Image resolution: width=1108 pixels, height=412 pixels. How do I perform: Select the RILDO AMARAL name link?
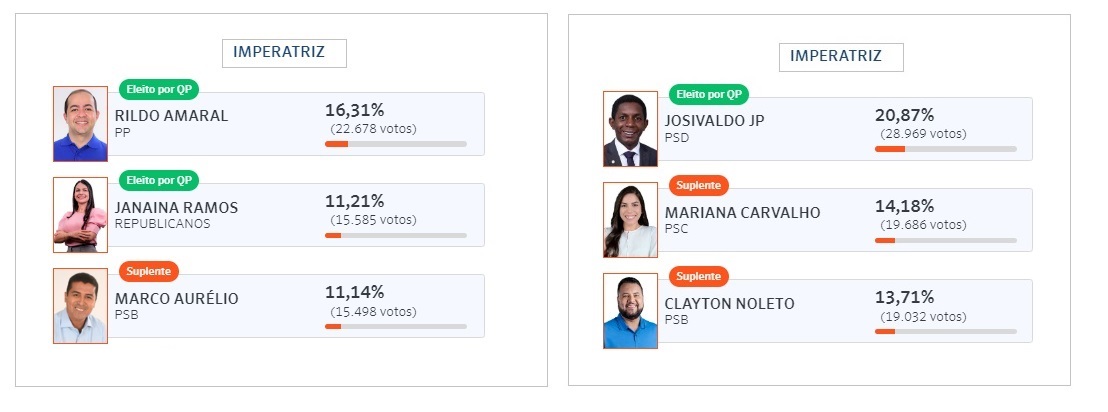(x=171, y=116)
